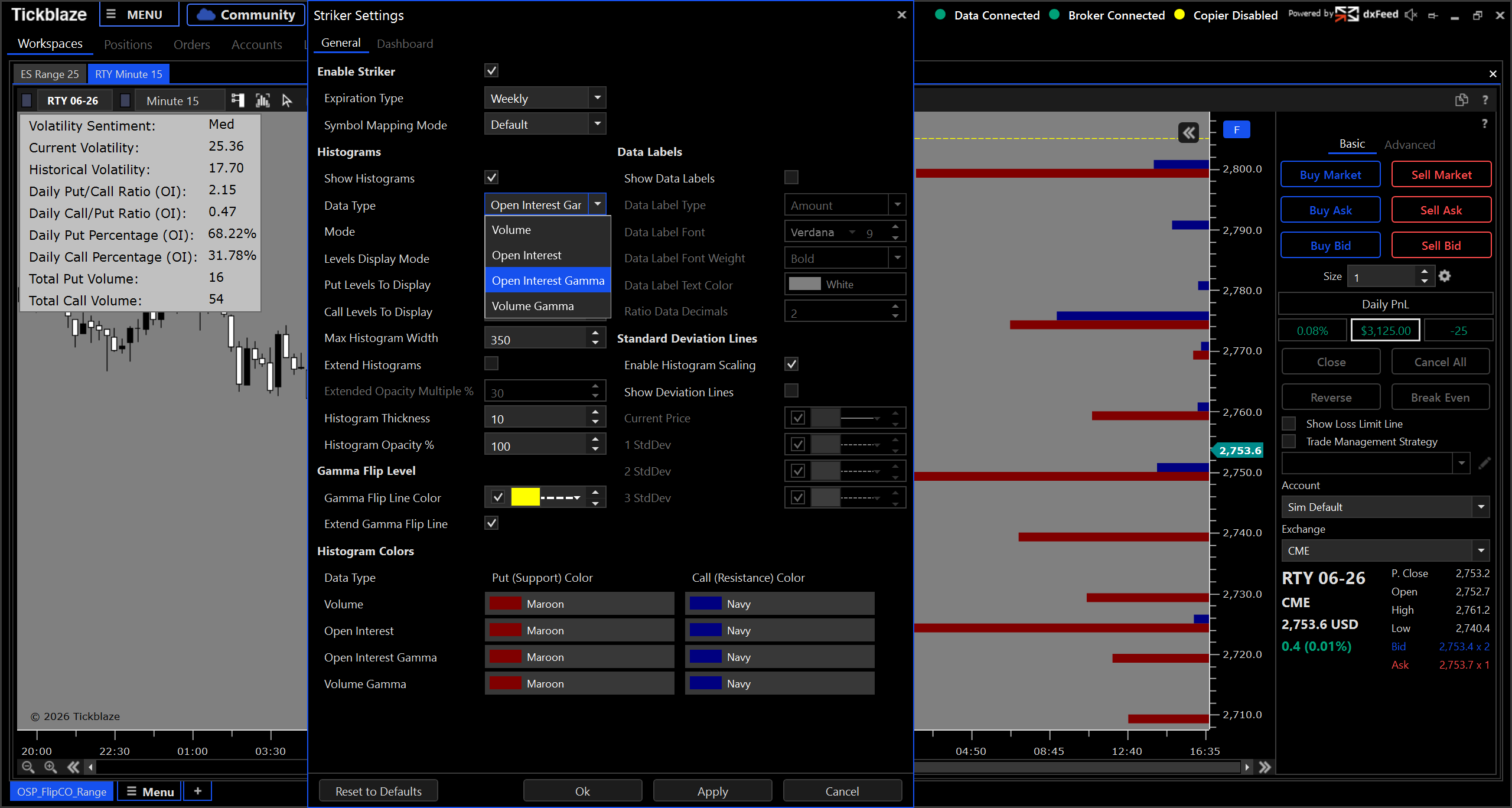Open the Account Sim Default dropdown
The height and width of the screenshot is (808, 1512).
pyautogui.click(x=1385, y=507)
